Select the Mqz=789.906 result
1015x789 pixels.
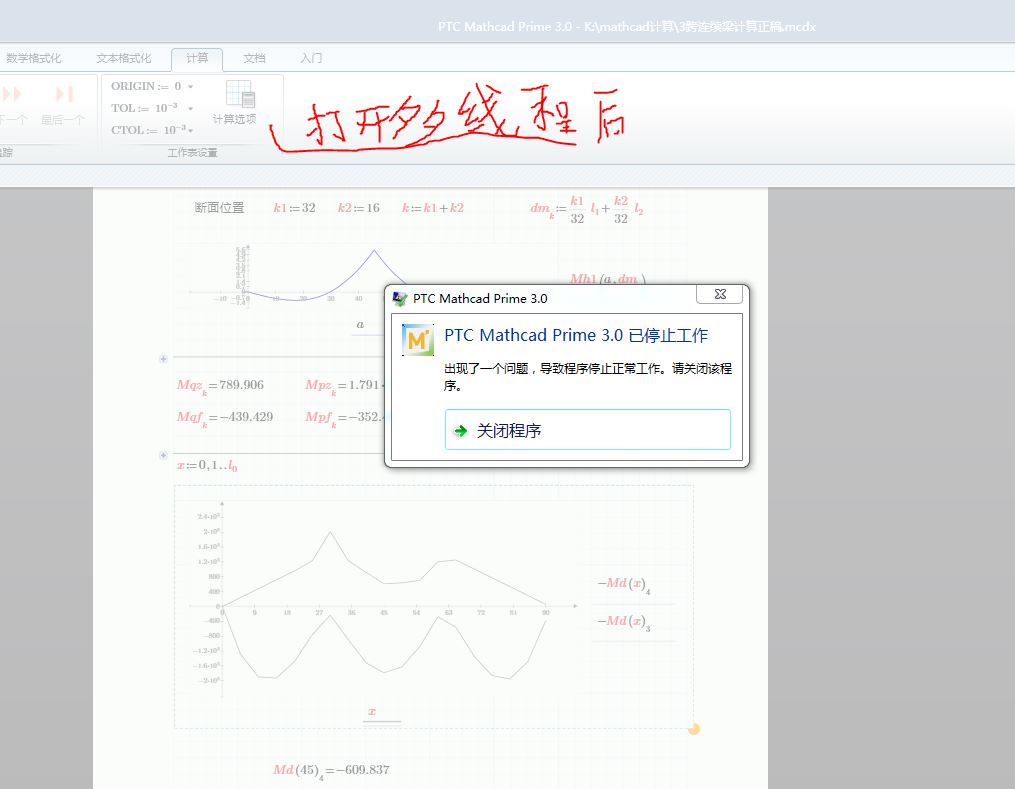pos(221,386)
